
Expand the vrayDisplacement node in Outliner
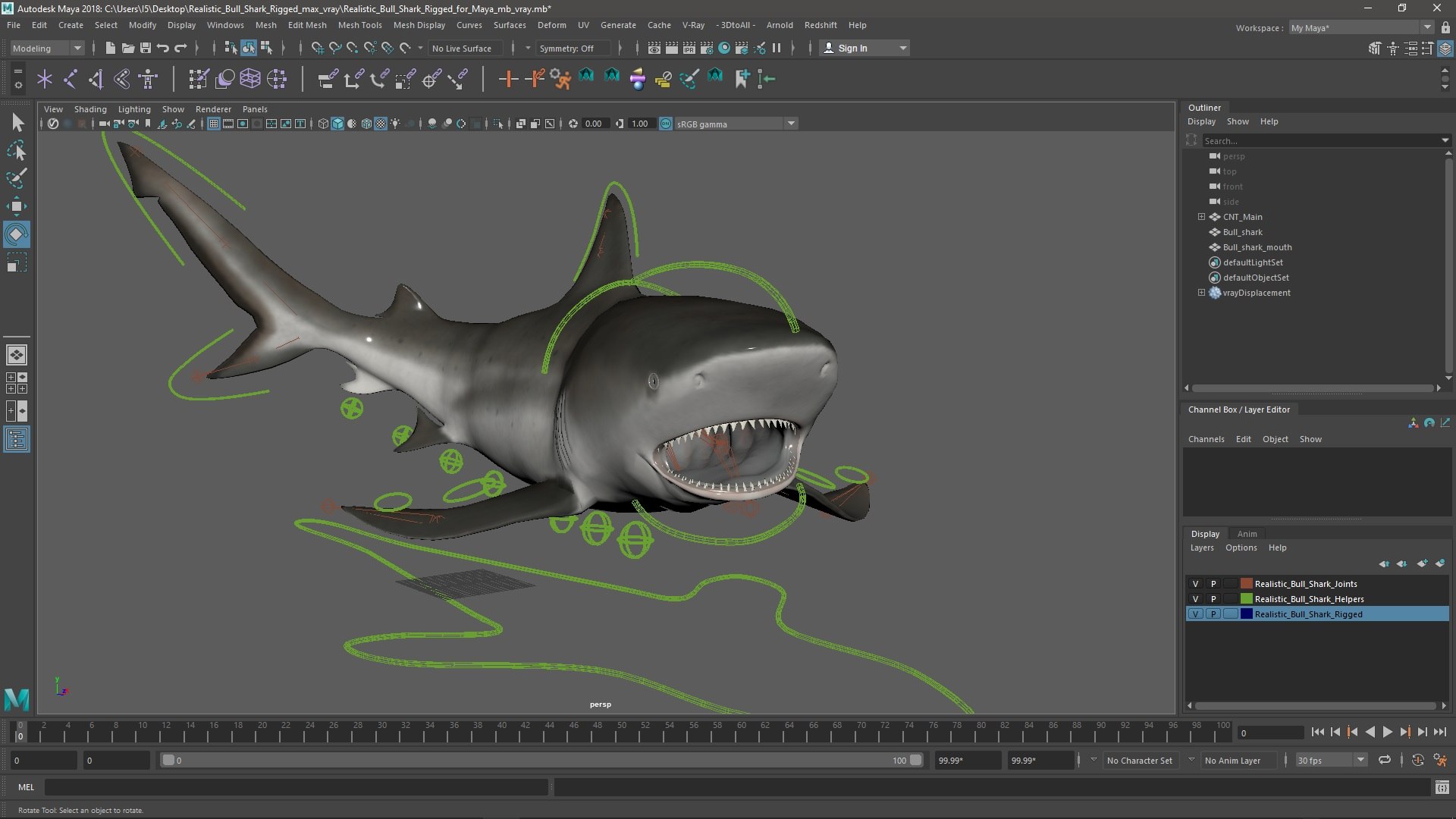(x=1201, y=293)
